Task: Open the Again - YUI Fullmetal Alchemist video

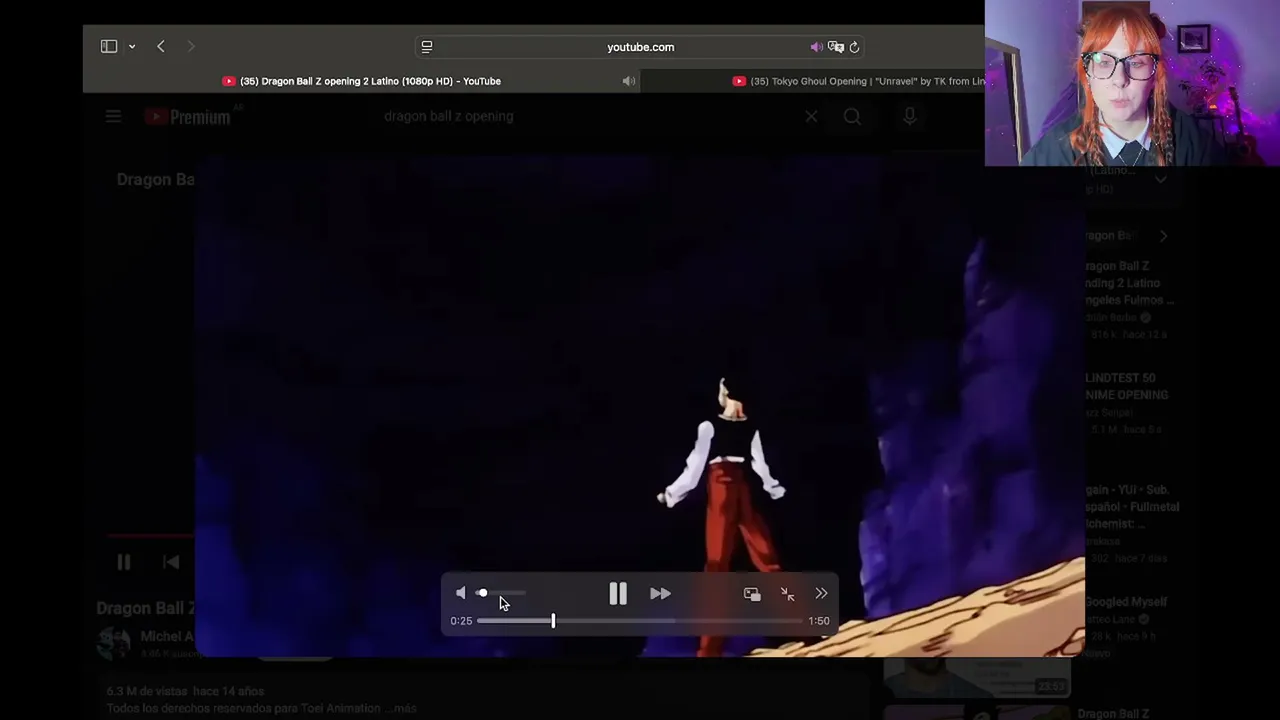Action: [x=1132, y=507]
